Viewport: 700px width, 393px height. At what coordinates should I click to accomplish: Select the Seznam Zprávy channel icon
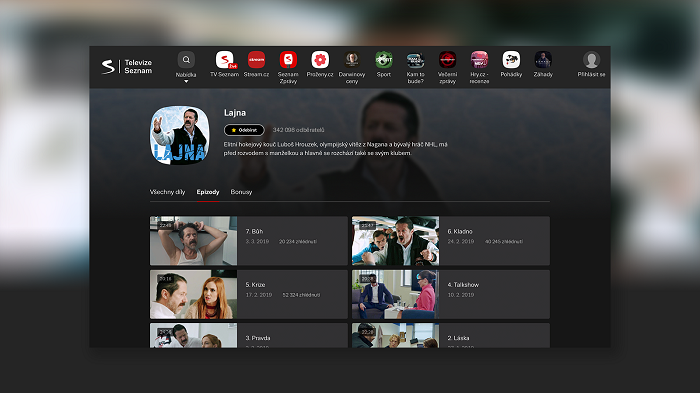[x=288, y=60]
